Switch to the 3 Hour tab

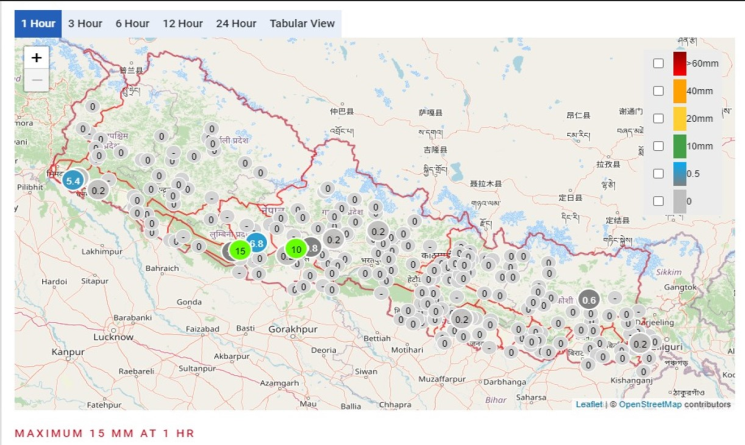(x=85, y=24)
